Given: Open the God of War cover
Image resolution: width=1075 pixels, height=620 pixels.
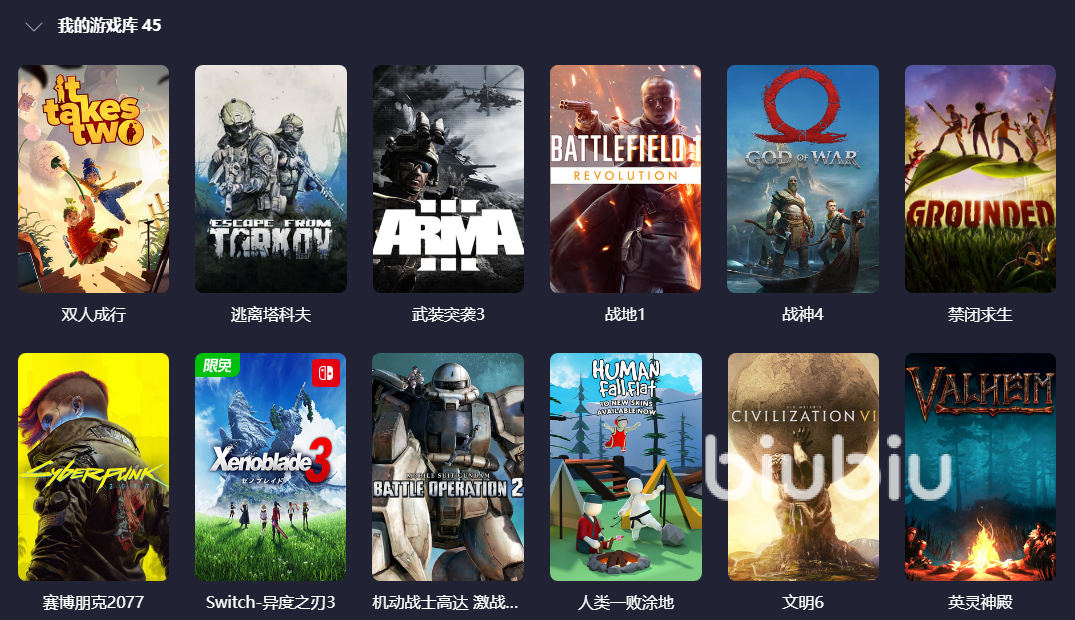Looking at the screenshot, I should [803, 179].
